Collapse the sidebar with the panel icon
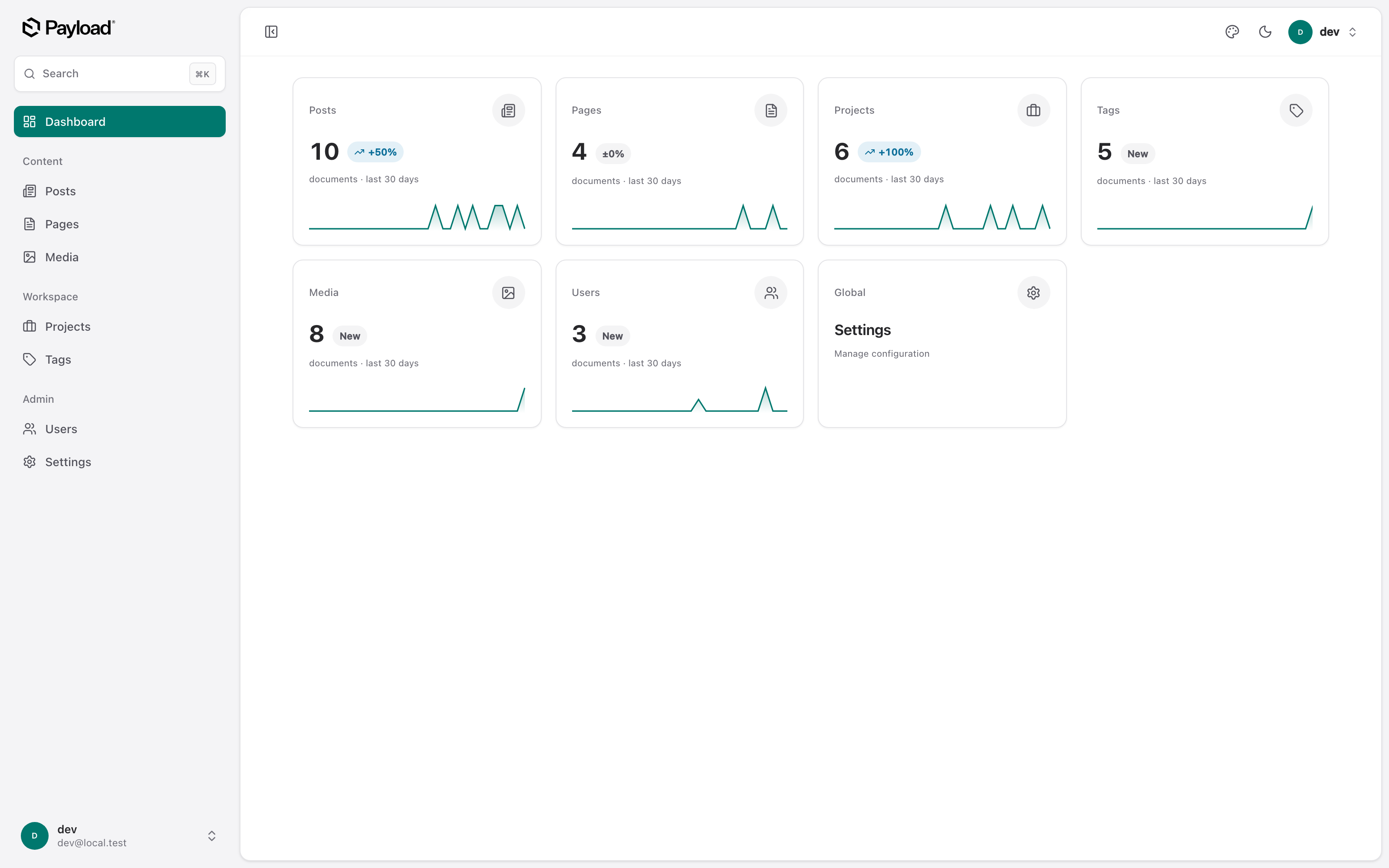 [x=271, y=32]
